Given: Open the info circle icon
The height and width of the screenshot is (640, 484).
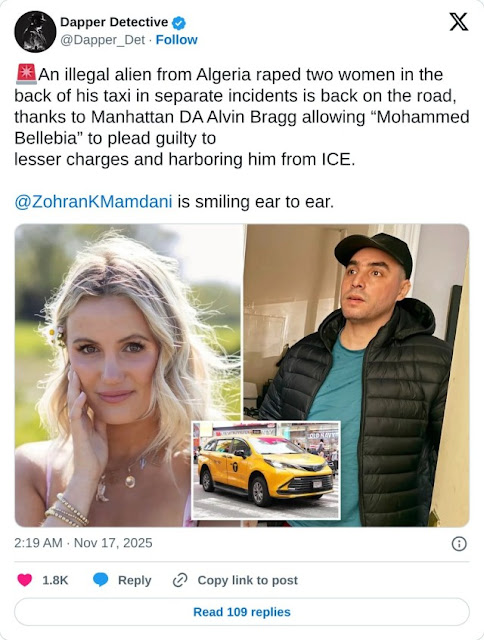Looking at the screenshot, I should tap(459, 544).
